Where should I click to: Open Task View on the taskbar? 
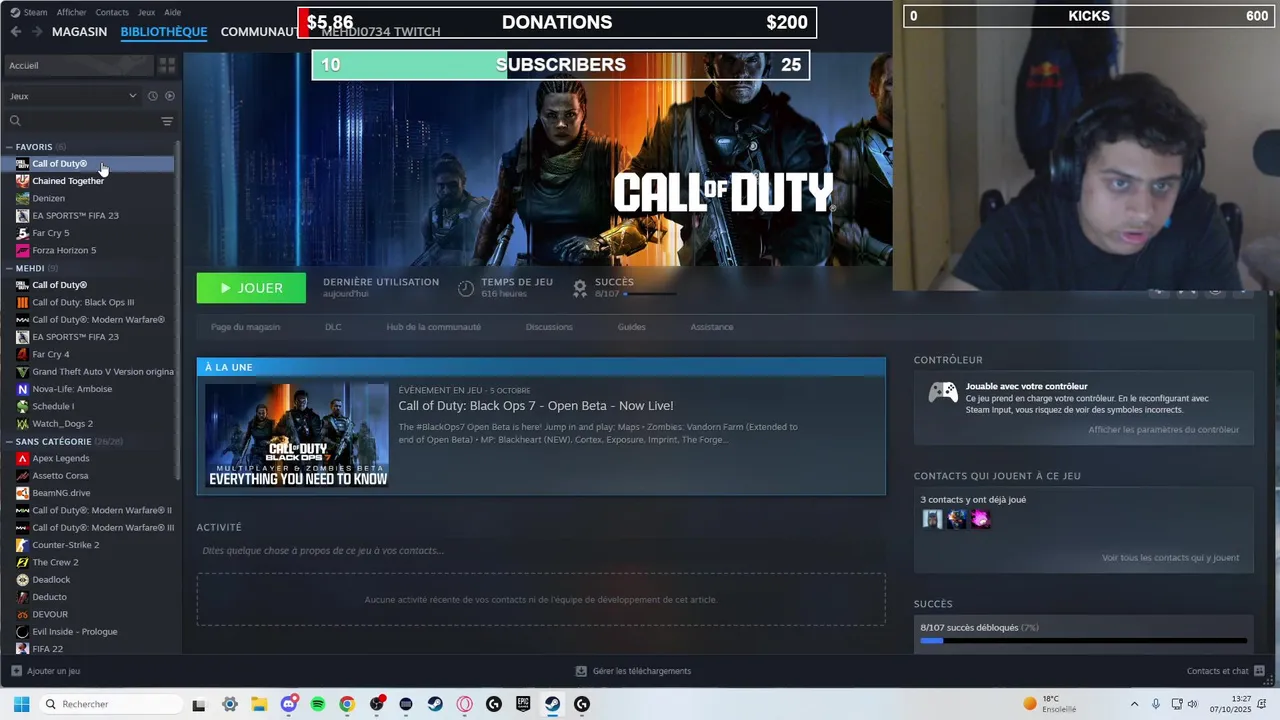click(199, 704)
